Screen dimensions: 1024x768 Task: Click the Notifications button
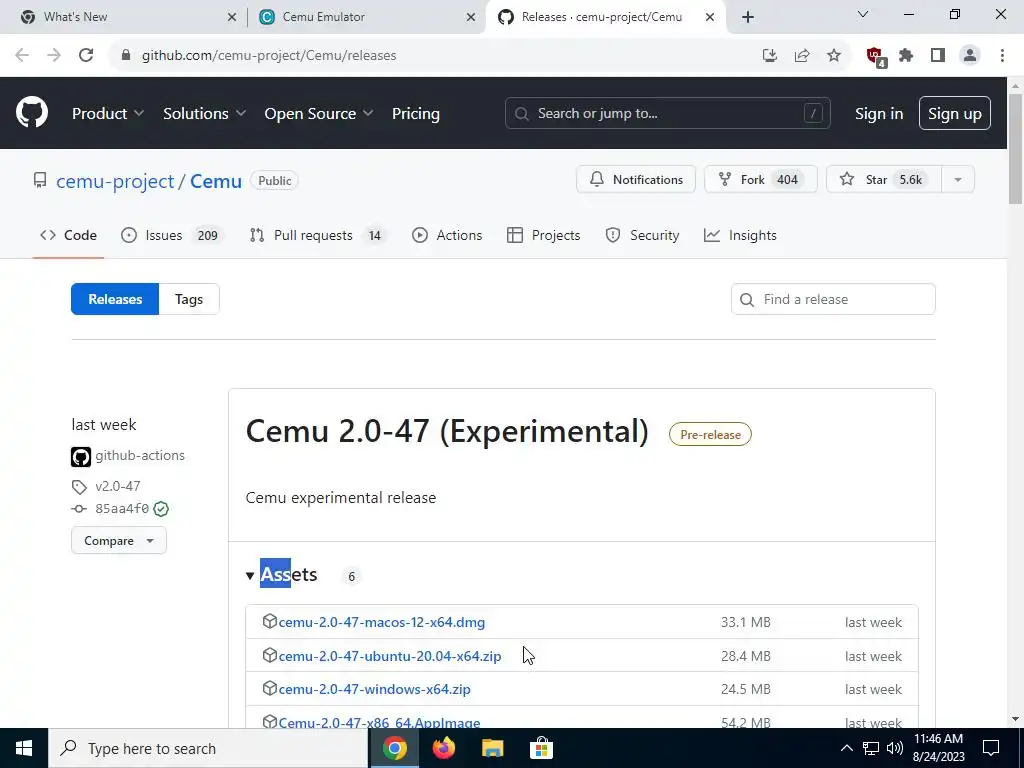(x=636, y=179)
